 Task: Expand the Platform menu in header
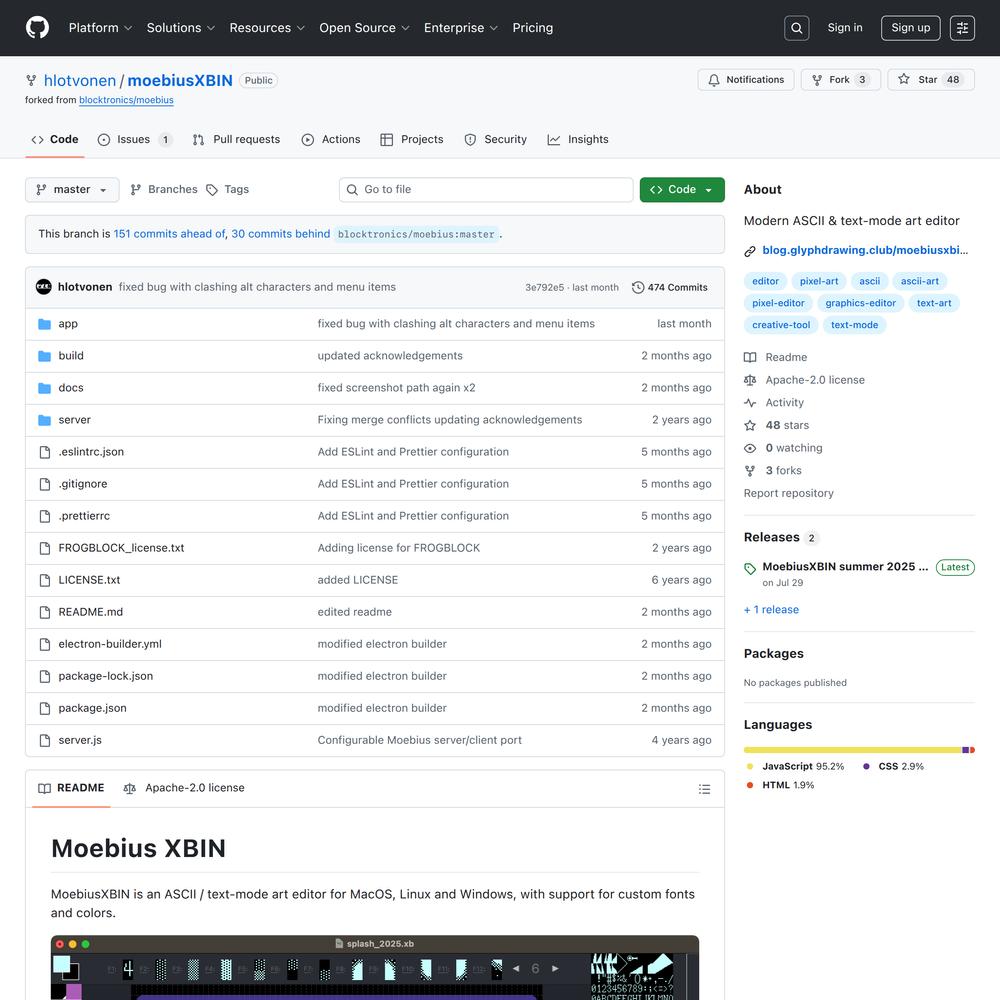[x=100, y=28]
